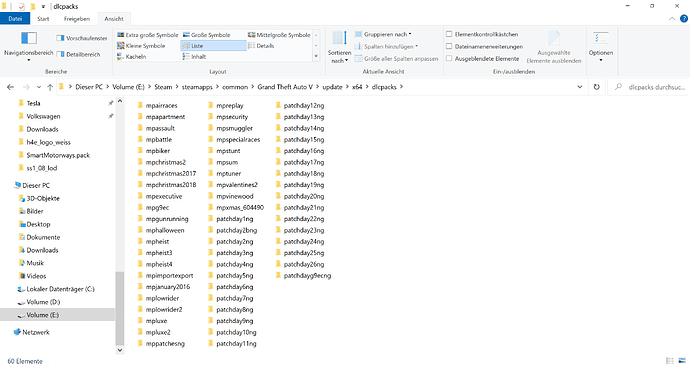The height and width of the screenshot is (366, 690).
Task: Select Kleine Symbole layout
Action: coord(141,46)
